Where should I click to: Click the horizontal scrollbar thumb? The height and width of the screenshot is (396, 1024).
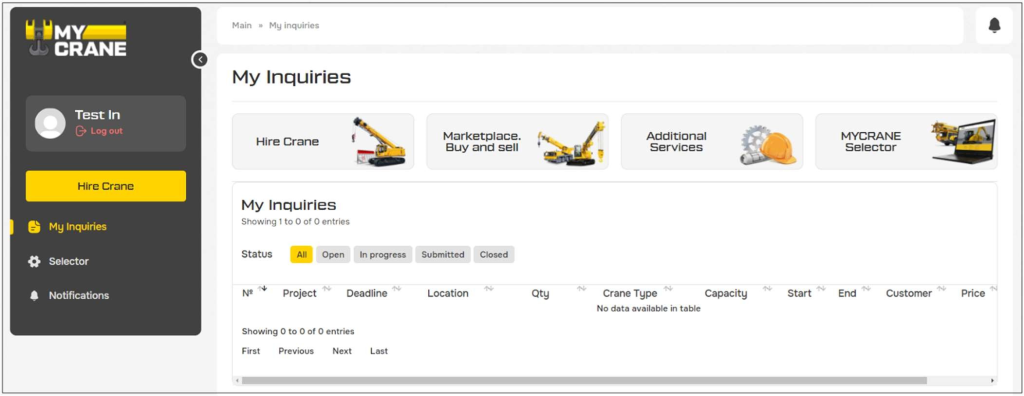pos(584,380)
